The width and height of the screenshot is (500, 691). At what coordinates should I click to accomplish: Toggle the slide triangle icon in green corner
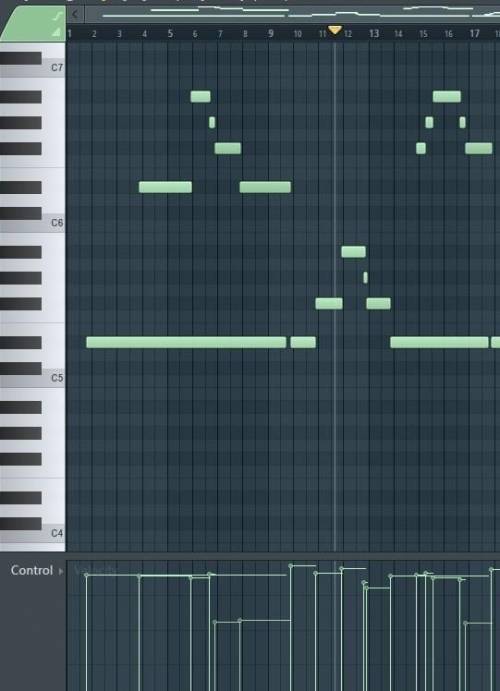(56, 32)
